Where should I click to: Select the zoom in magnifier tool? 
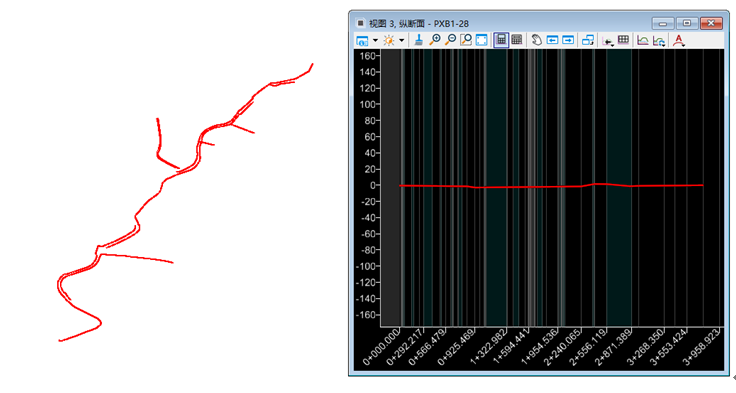tap(435, 40)
